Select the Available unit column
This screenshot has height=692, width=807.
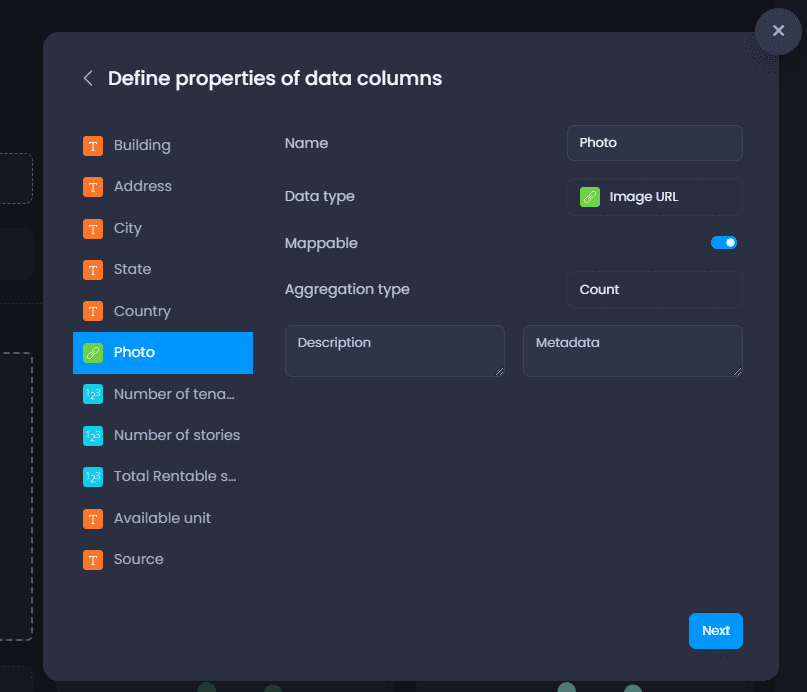163,519
